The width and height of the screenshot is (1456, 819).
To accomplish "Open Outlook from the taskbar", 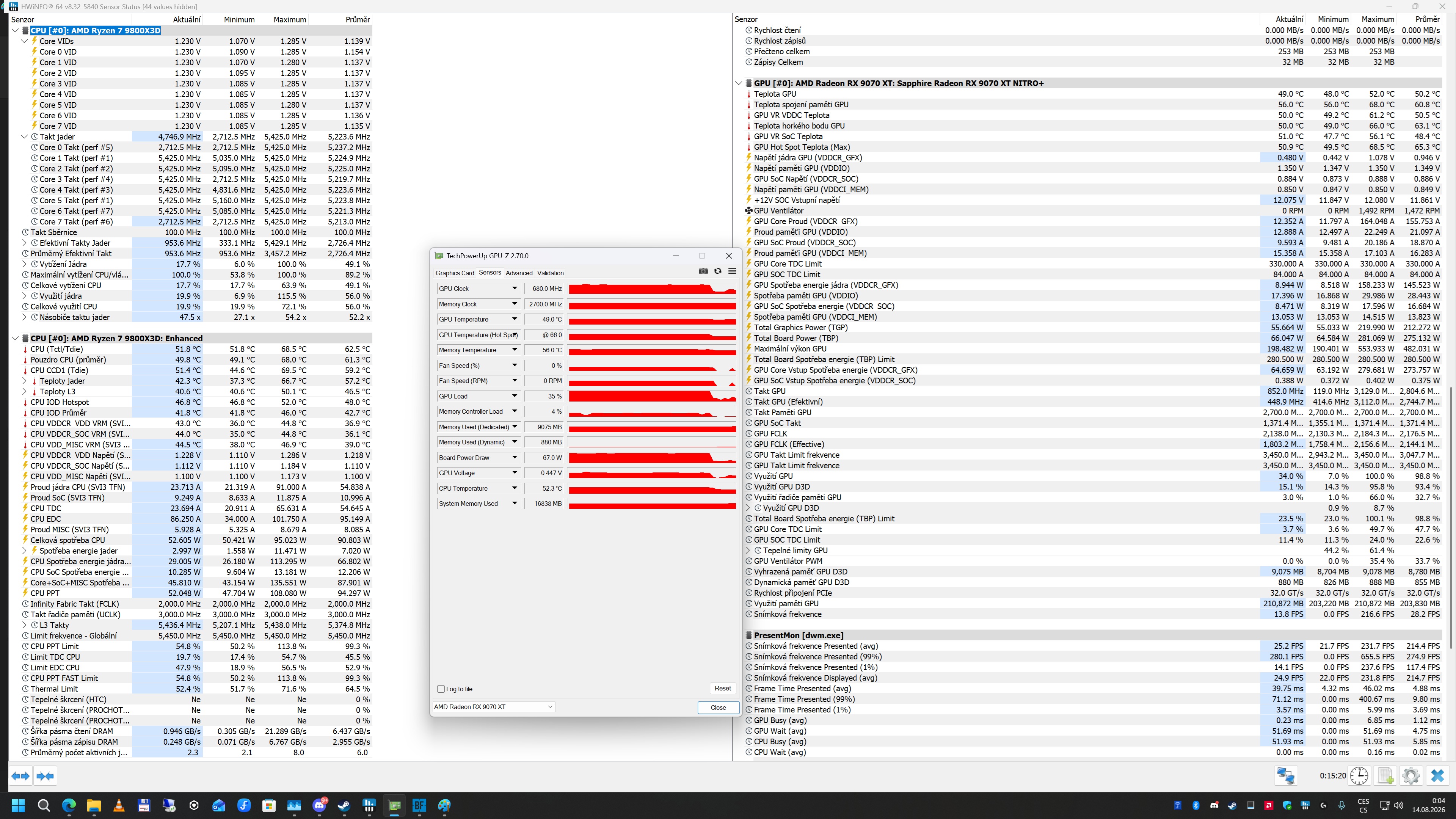I will 219,805.
